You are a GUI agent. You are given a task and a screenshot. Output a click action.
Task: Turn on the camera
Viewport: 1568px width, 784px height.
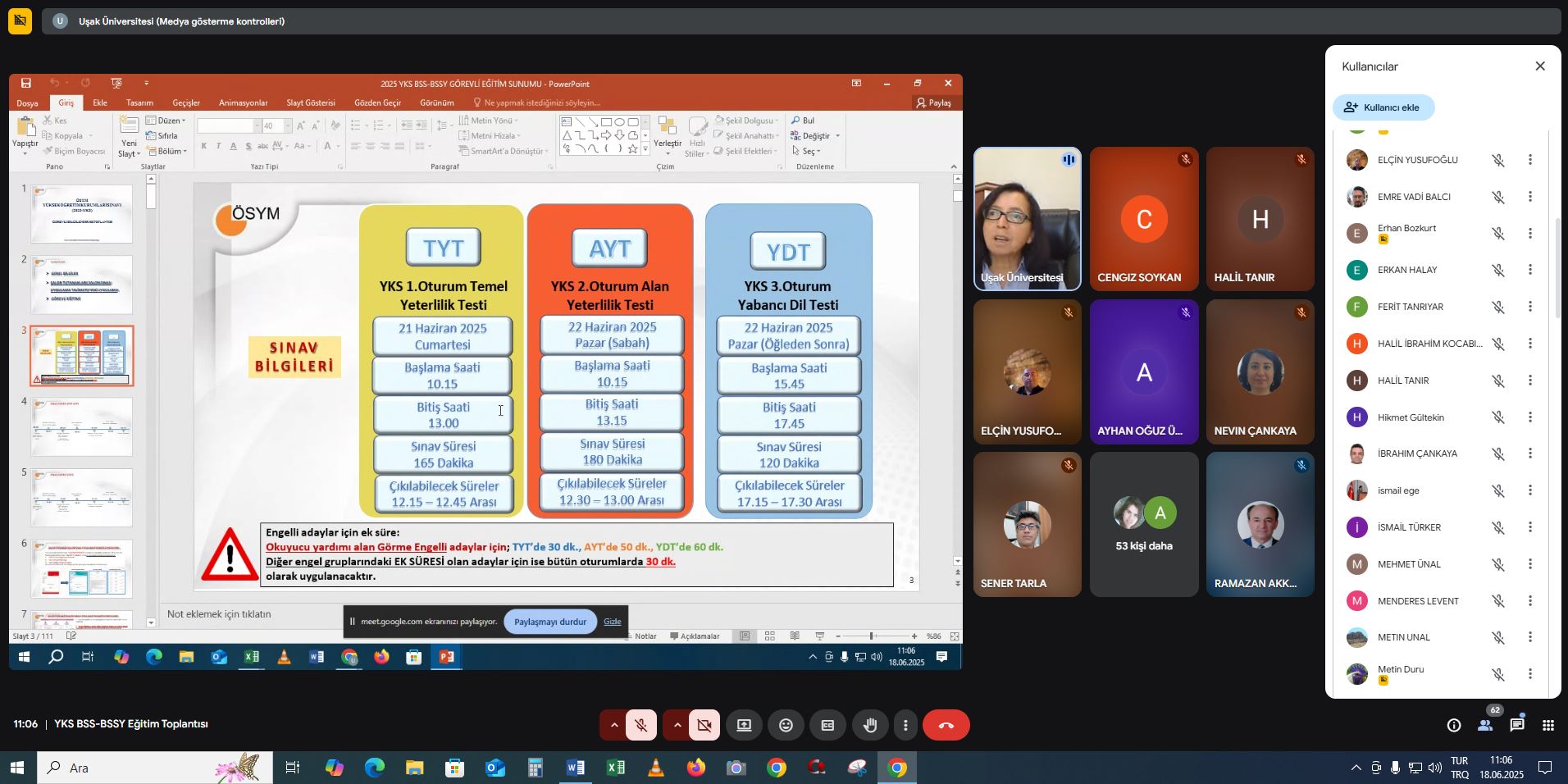coord(704,725)
